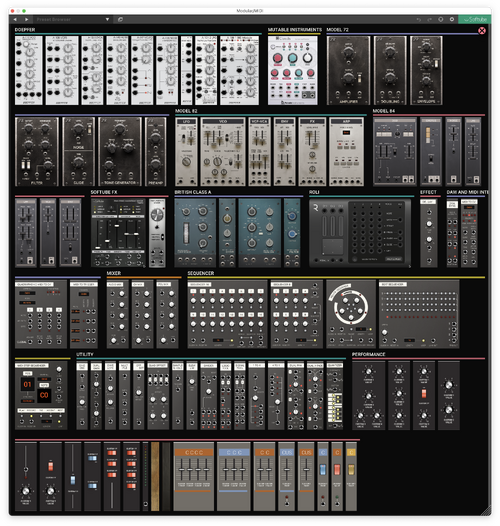Click the undo arrow in top bar
Image resolution: width=500 pixels, height=526 pixels.
[x=418, y=19]
